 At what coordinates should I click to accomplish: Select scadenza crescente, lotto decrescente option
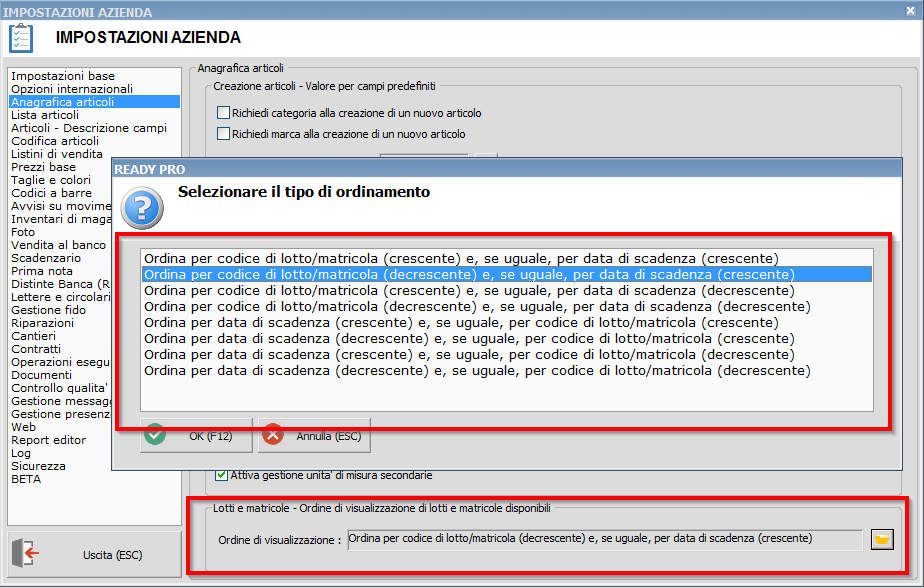coord(506,354)
